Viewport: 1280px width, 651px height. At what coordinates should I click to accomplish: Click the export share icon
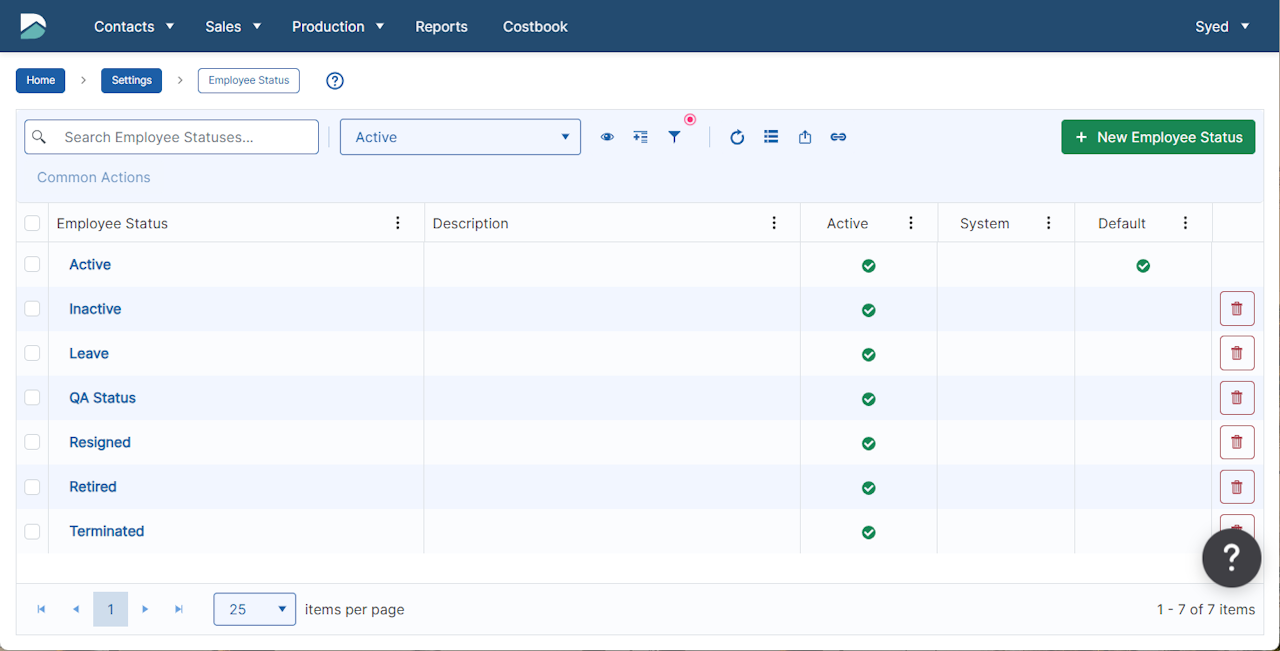(805, 137)
